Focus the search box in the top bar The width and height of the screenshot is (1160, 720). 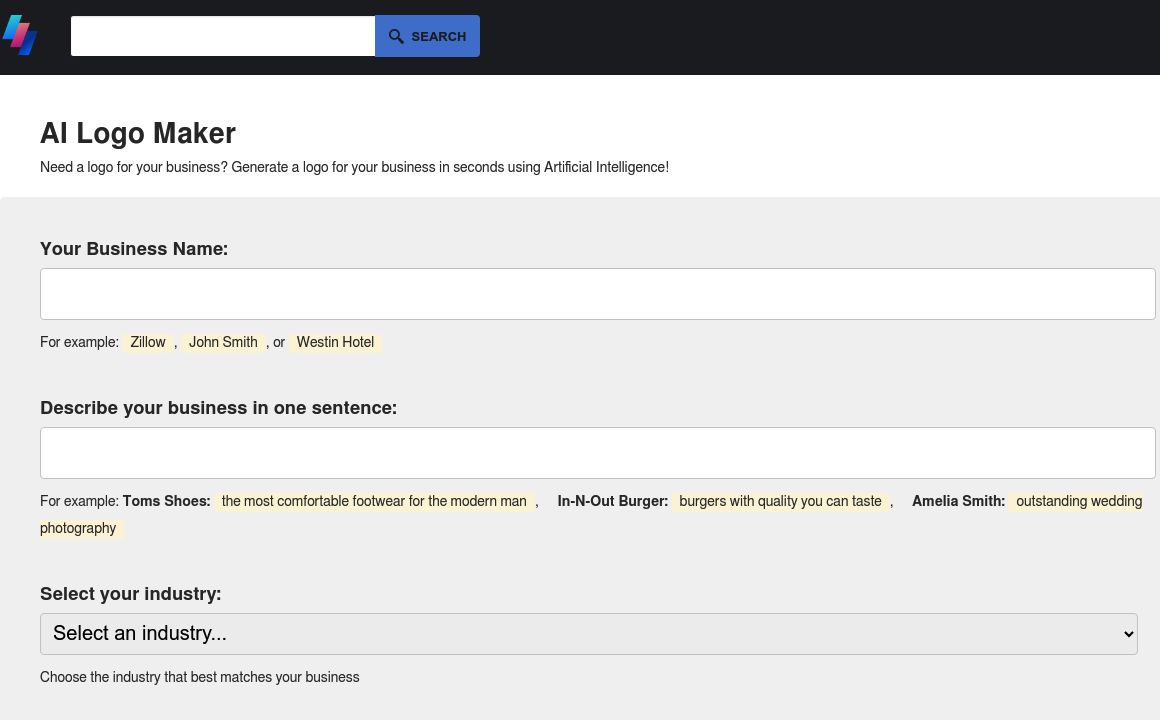tap(223, 36)
